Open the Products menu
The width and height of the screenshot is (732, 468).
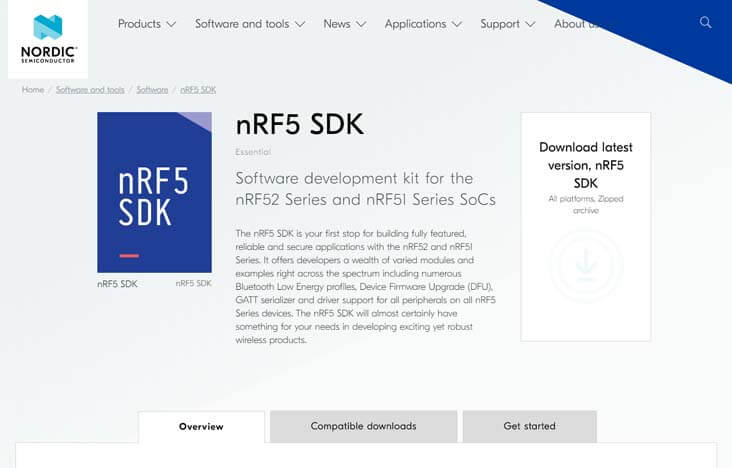139,24
